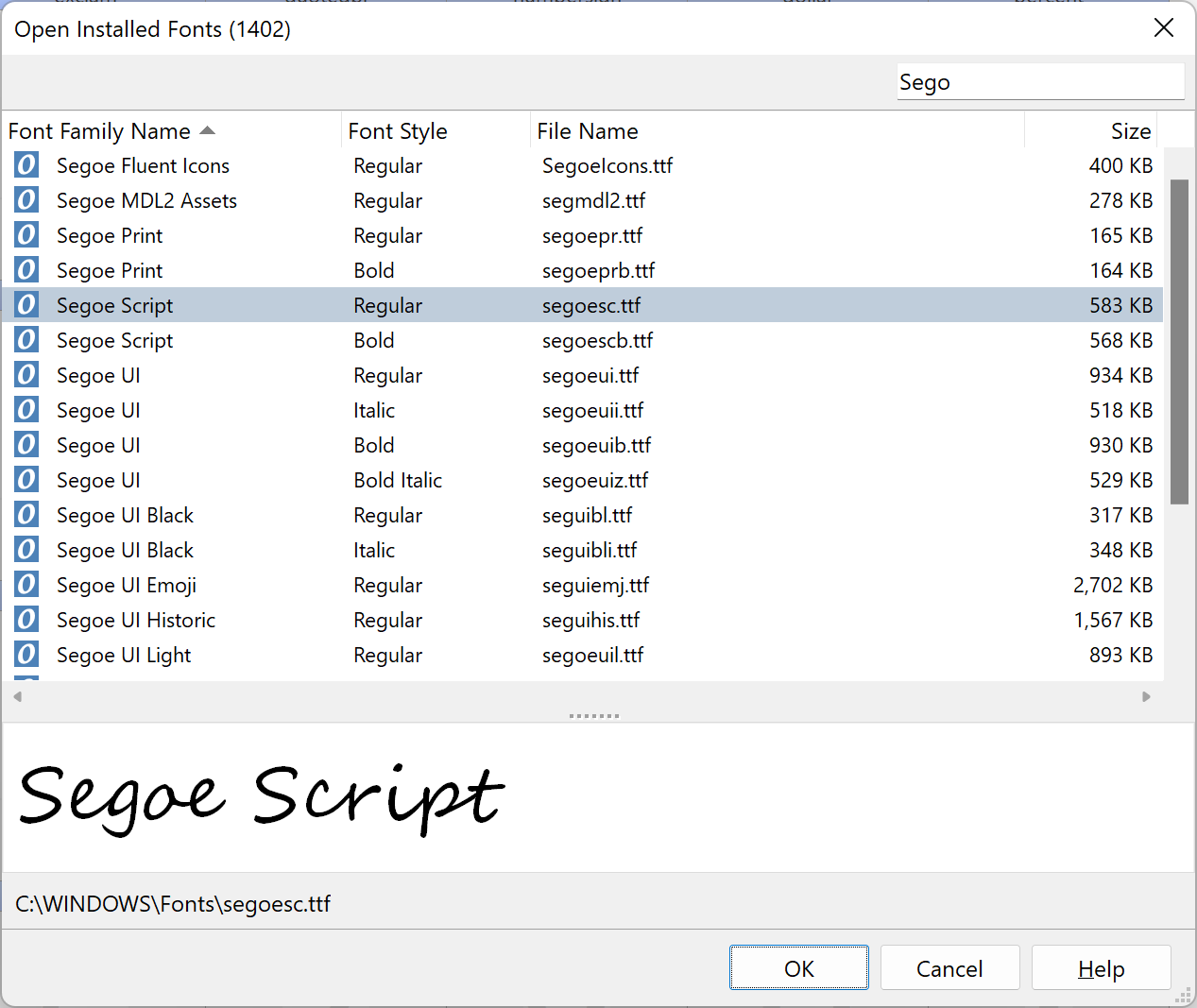Click file name segoeprb.ttf
The width and height of the screenshot is (1197, 1008).
click(598, 270)
